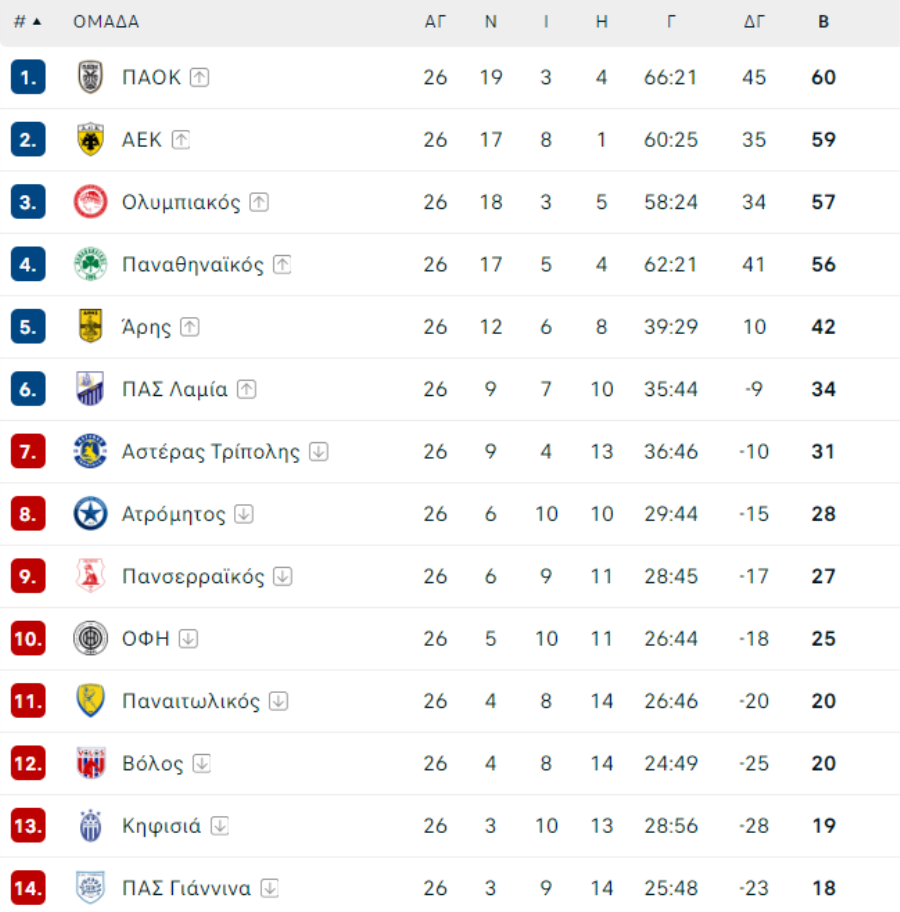Click the down-arrow icon beside Κηφισιά
This screenshot has width=900, height=912.
219,825
